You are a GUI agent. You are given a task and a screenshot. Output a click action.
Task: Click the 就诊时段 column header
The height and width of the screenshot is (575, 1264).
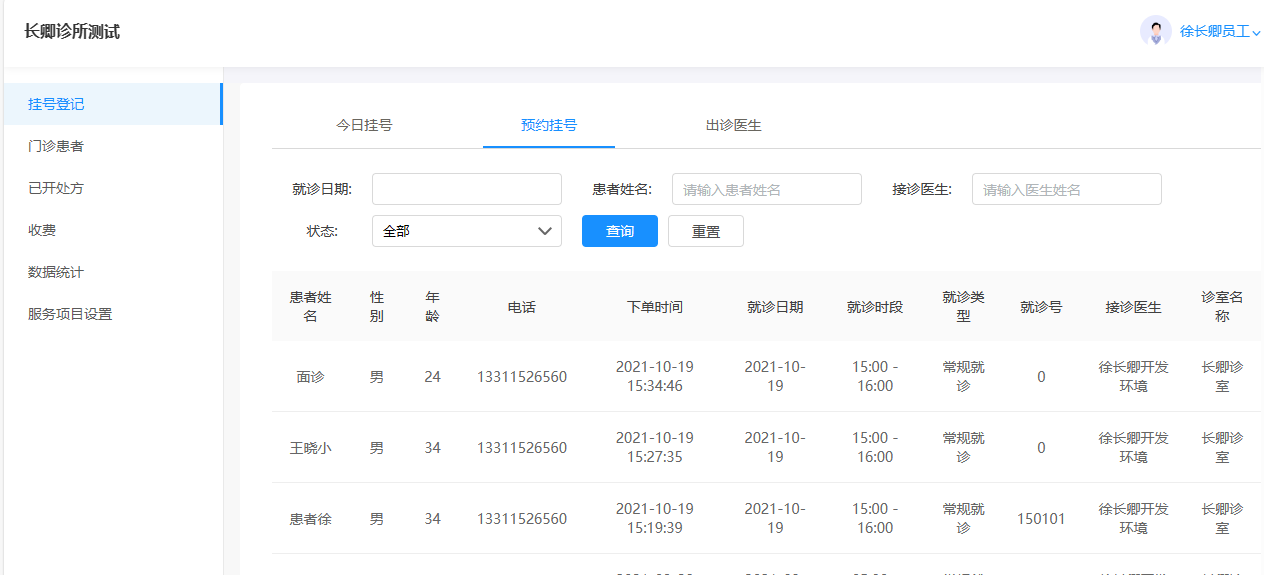point(875,307)
